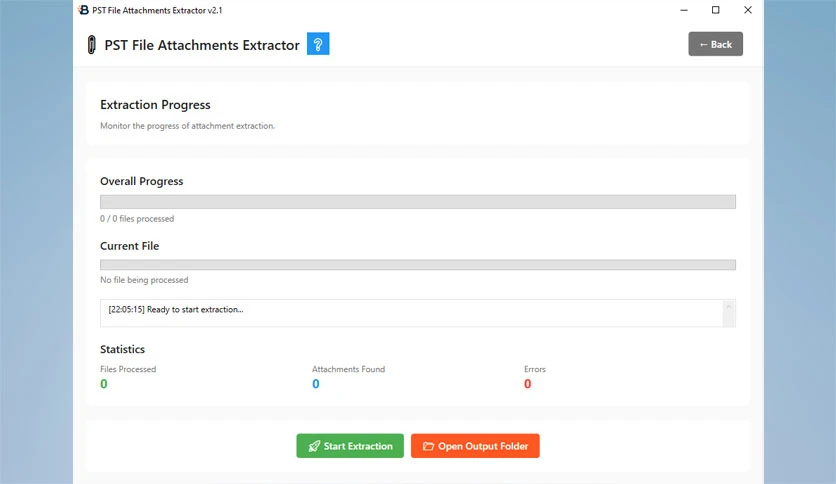
Task: Click the app logo in the title bar
Action: pyautogui.click(x=84, y=10)
